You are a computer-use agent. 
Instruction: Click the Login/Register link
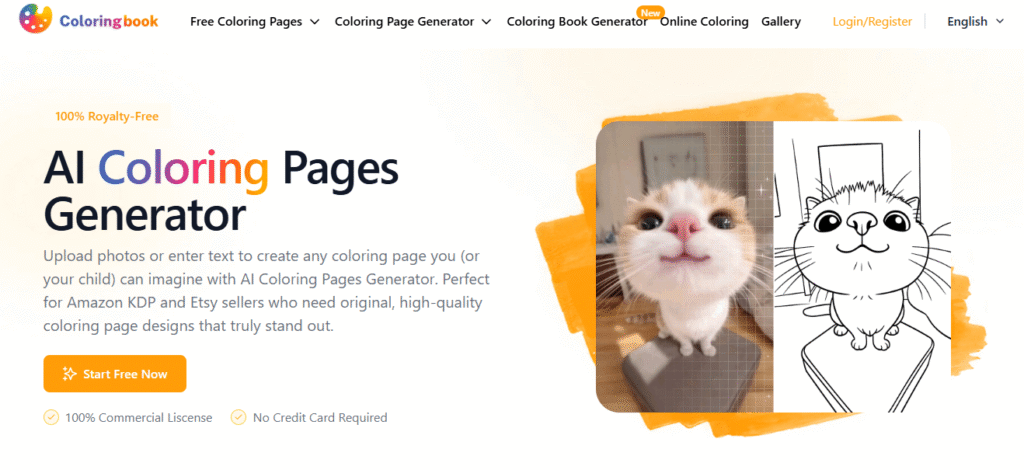point(872,22)
